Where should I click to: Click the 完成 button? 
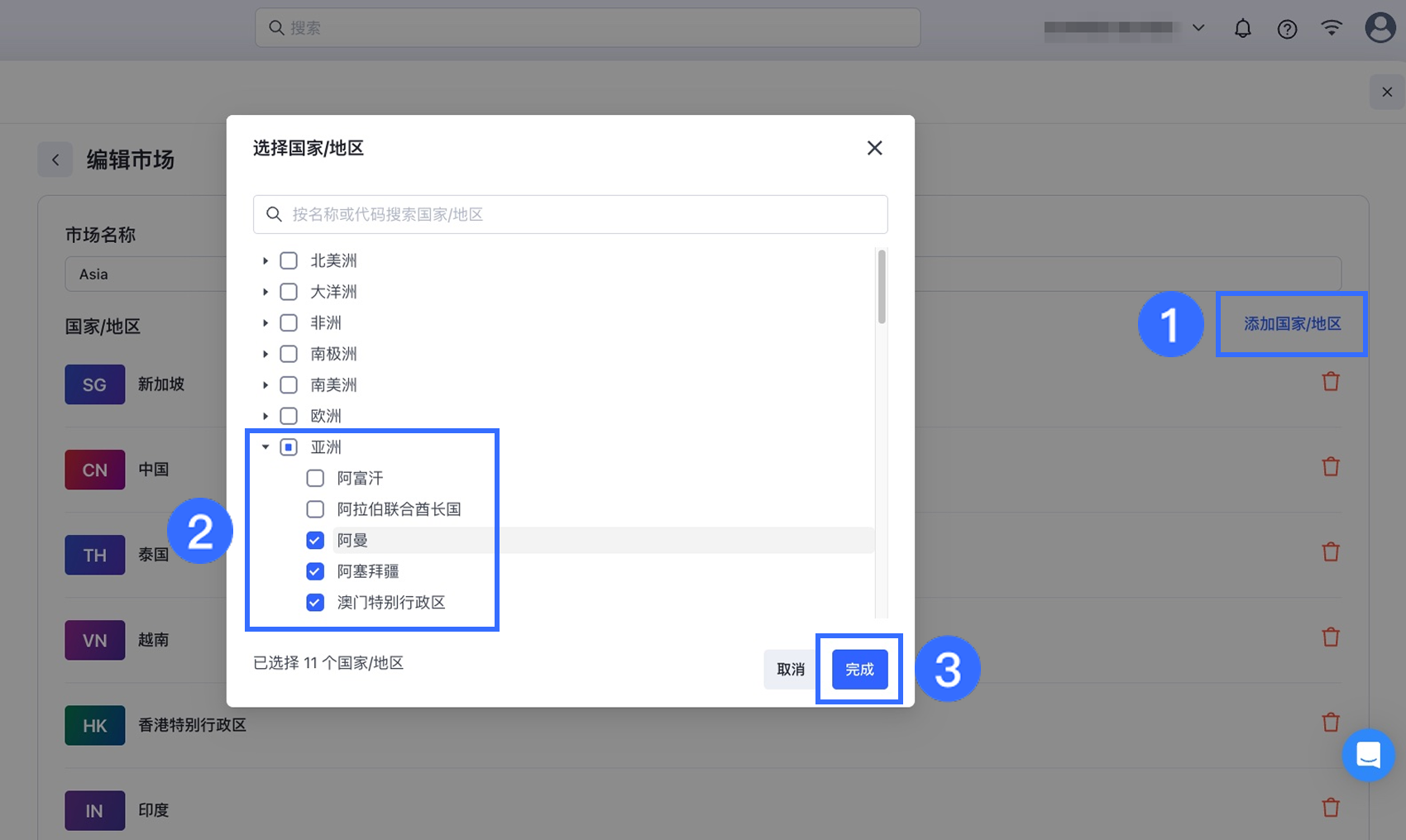(859, 670)
